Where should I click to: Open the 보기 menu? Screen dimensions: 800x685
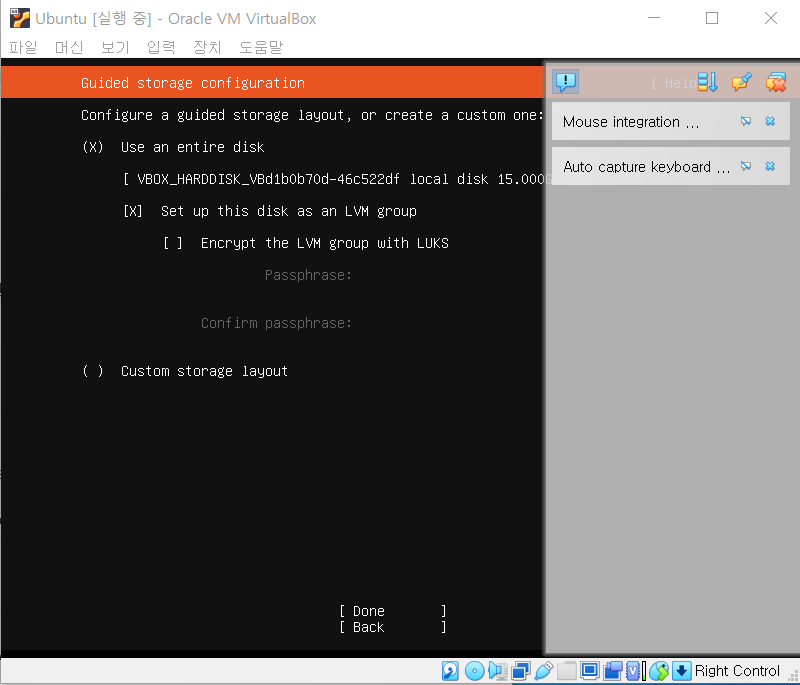click(115, 47)
